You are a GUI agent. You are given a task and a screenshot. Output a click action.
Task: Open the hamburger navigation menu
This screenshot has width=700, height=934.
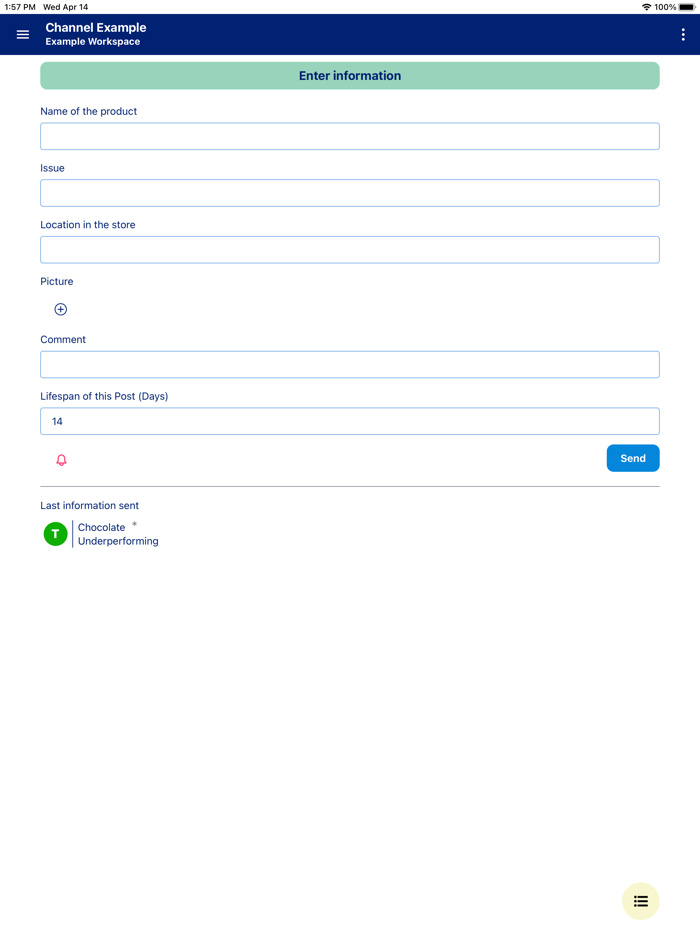click(23, 34)
